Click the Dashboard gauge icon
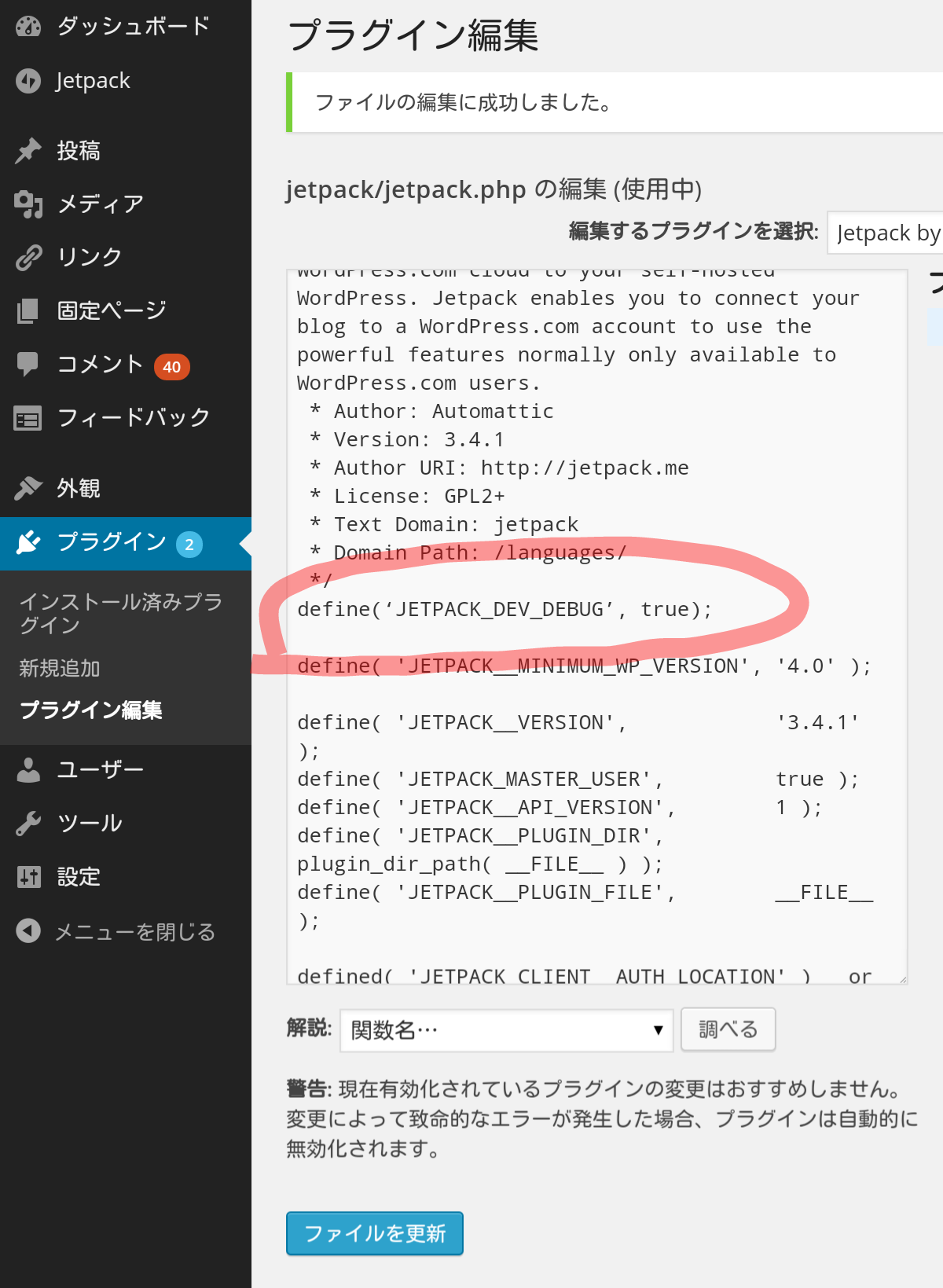Viewport: 943px width, 1288px height. (x=28, y=26)
